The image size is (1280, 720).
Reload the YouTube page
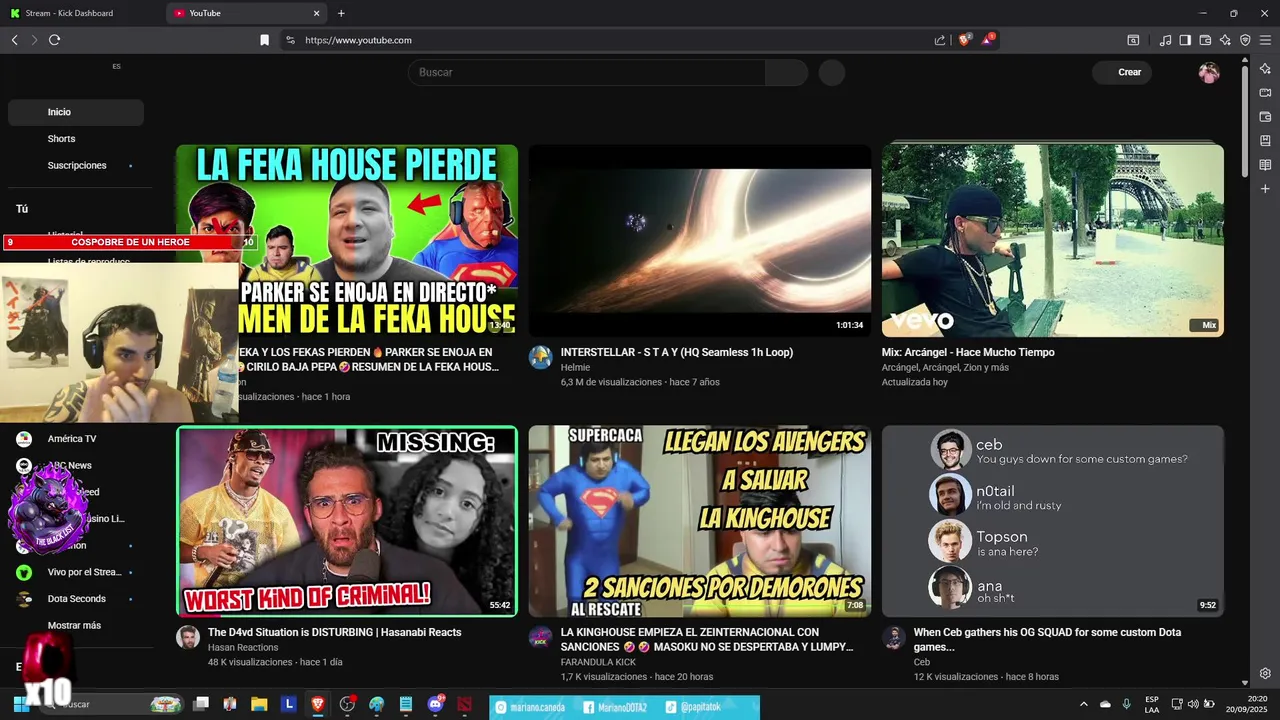[54, 40]
